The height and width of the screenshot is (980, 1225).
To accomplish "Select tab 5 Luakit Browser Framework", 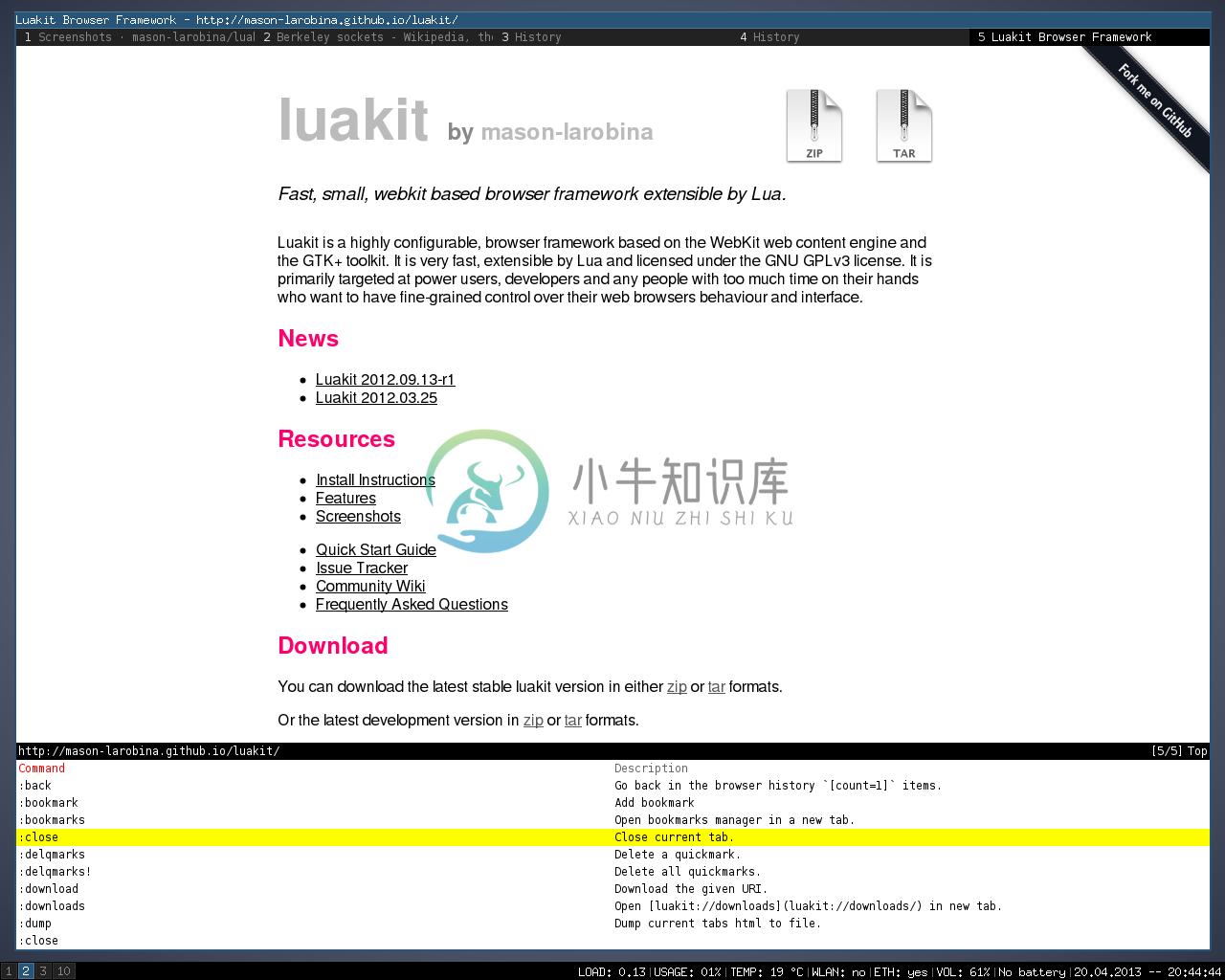I will tap(1089, 37).
